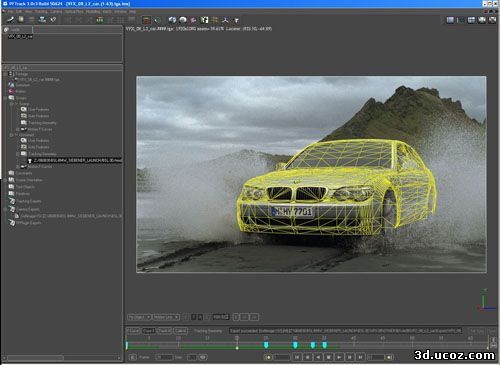Click the play backward button
Image resolution: width=500 pixels, height=365 pixels.
click(318, 357)
